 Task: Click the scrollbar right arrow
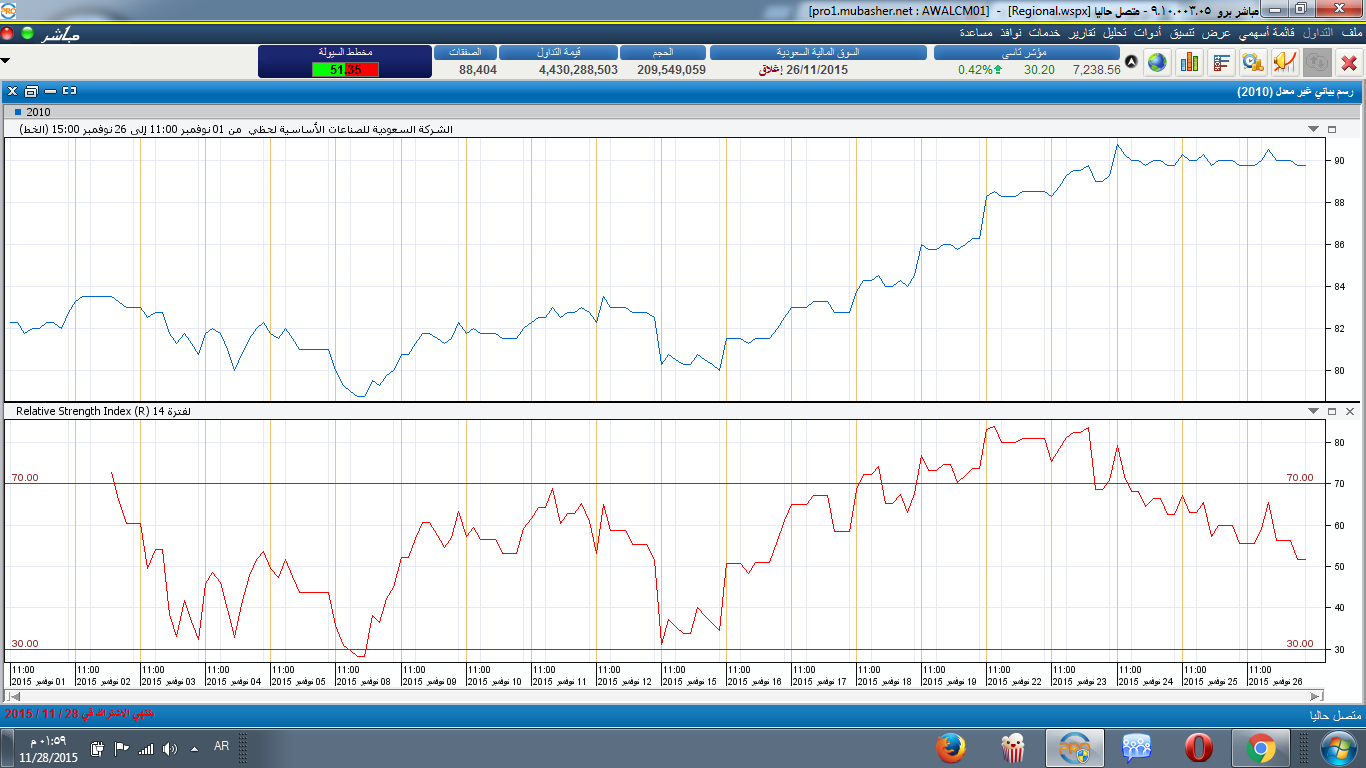pyautogui.click(x=1316, y=696)
